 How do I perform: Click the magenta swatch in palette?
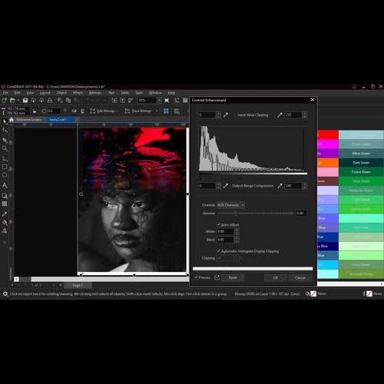[328, 144]
